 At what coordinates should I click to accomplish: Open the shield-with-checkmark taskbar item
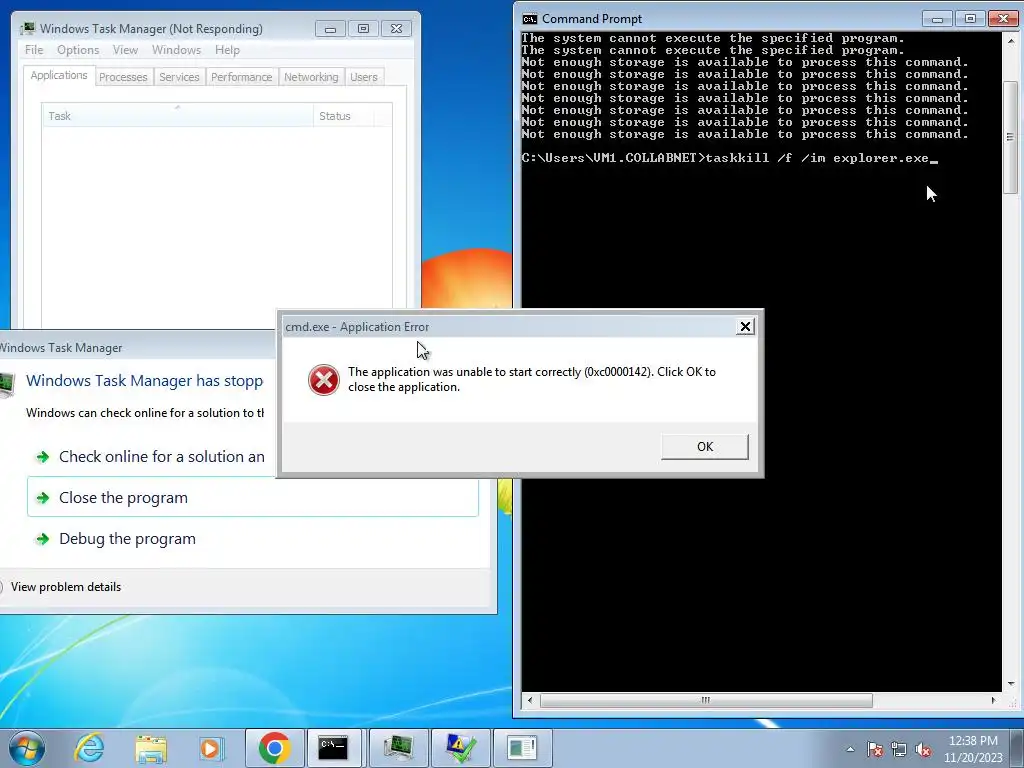(460, 748)
